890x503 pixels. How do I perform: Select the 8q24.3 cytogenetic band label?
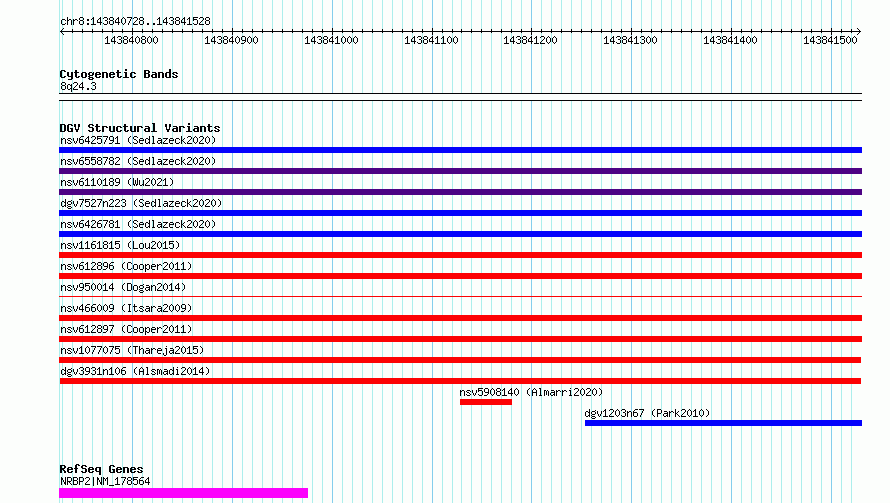78,86
